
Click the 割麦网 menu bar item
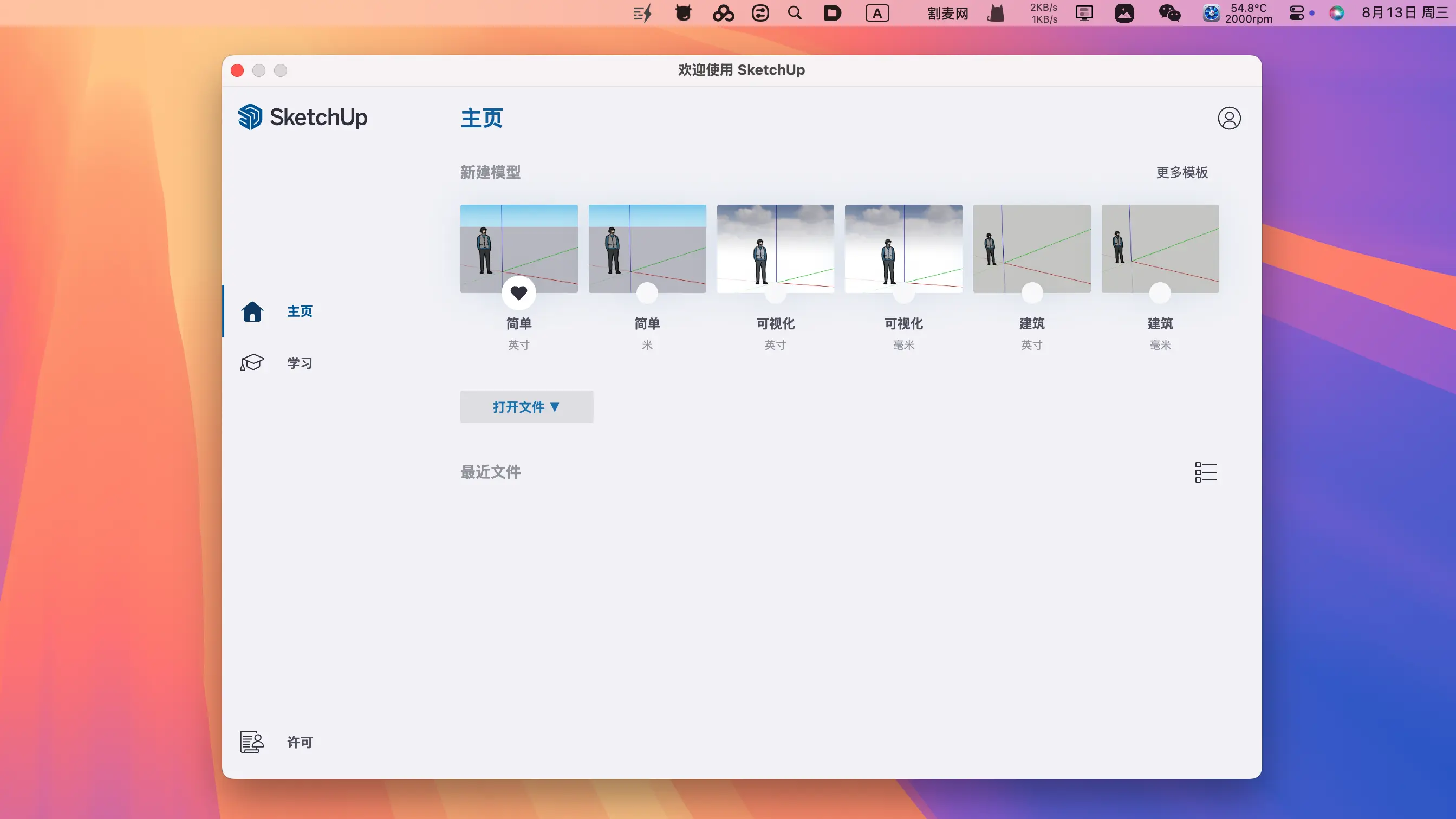948,13
